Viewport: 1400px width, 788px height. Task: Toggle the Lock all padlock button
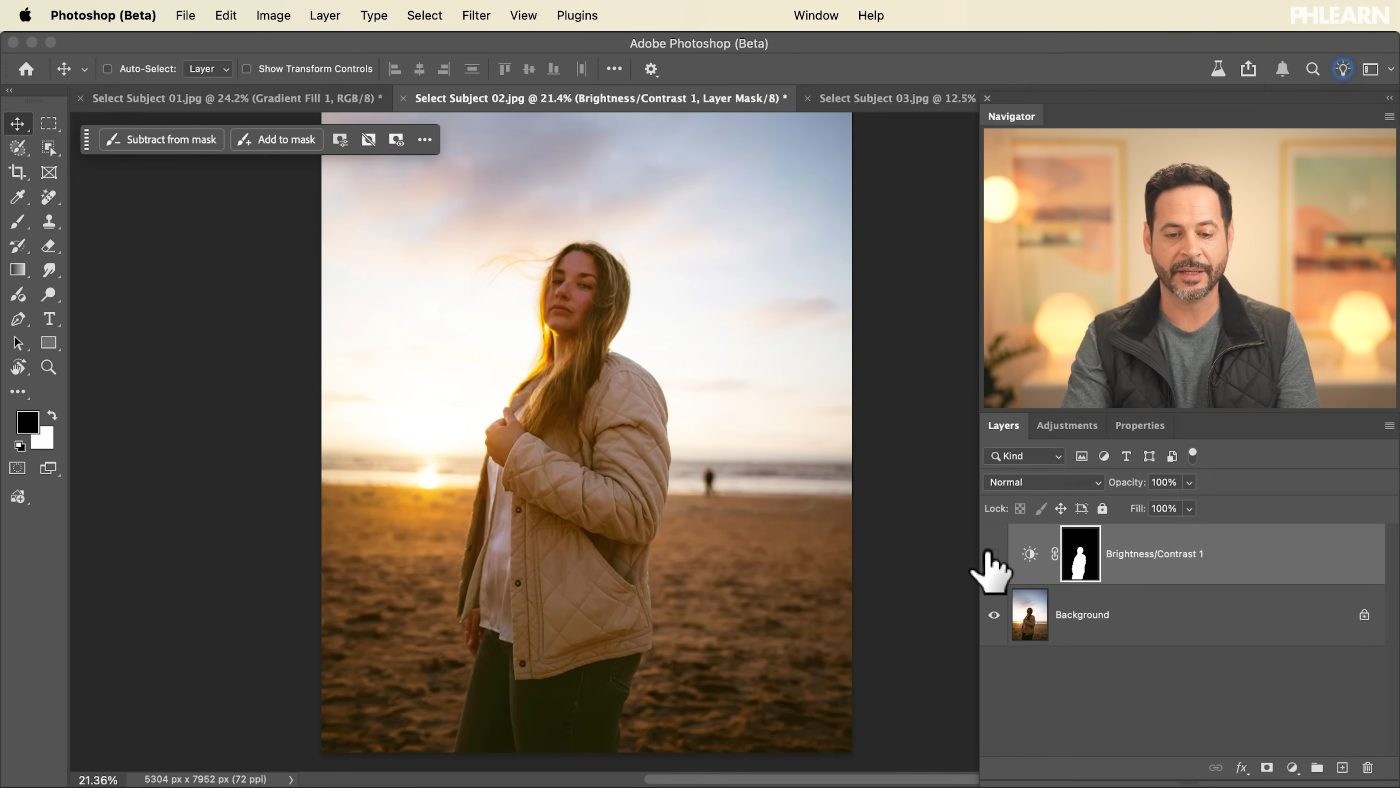1102,509
